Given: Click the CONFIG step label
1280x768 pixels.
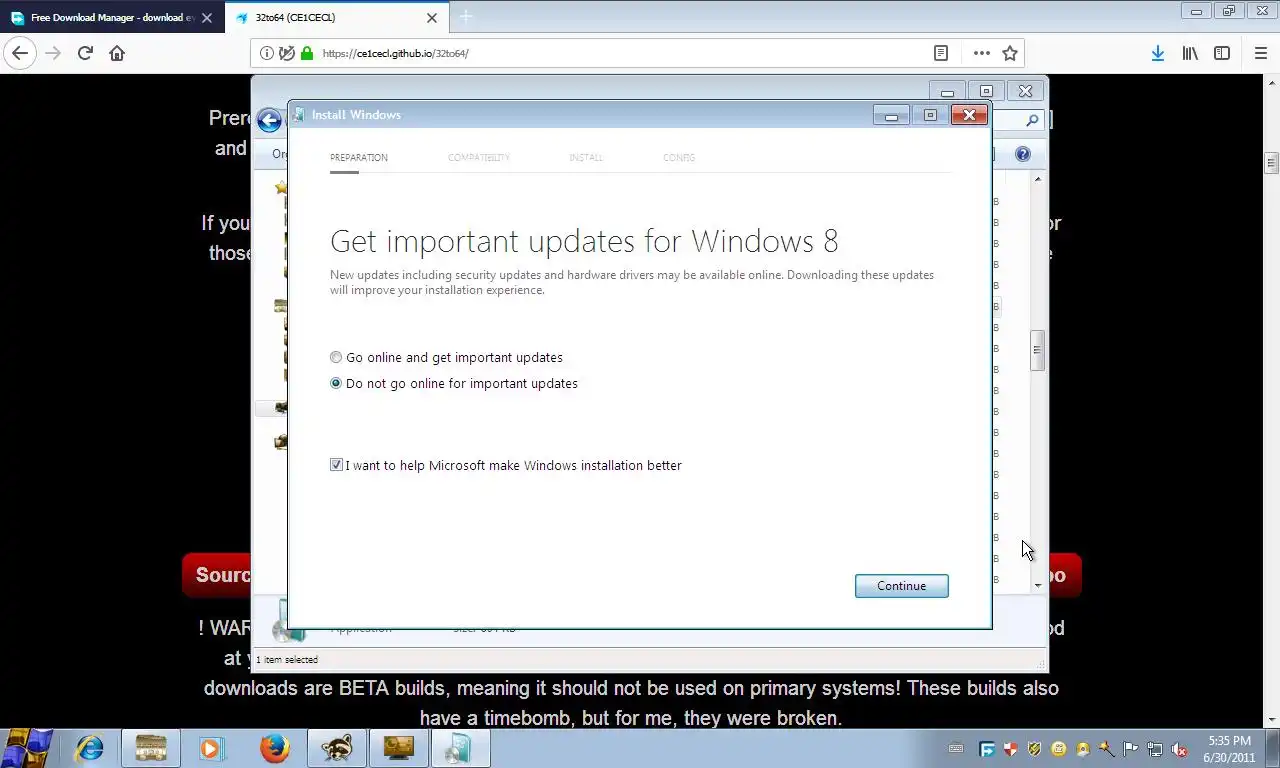Looking at the screenshot, I should coord(679,158).
